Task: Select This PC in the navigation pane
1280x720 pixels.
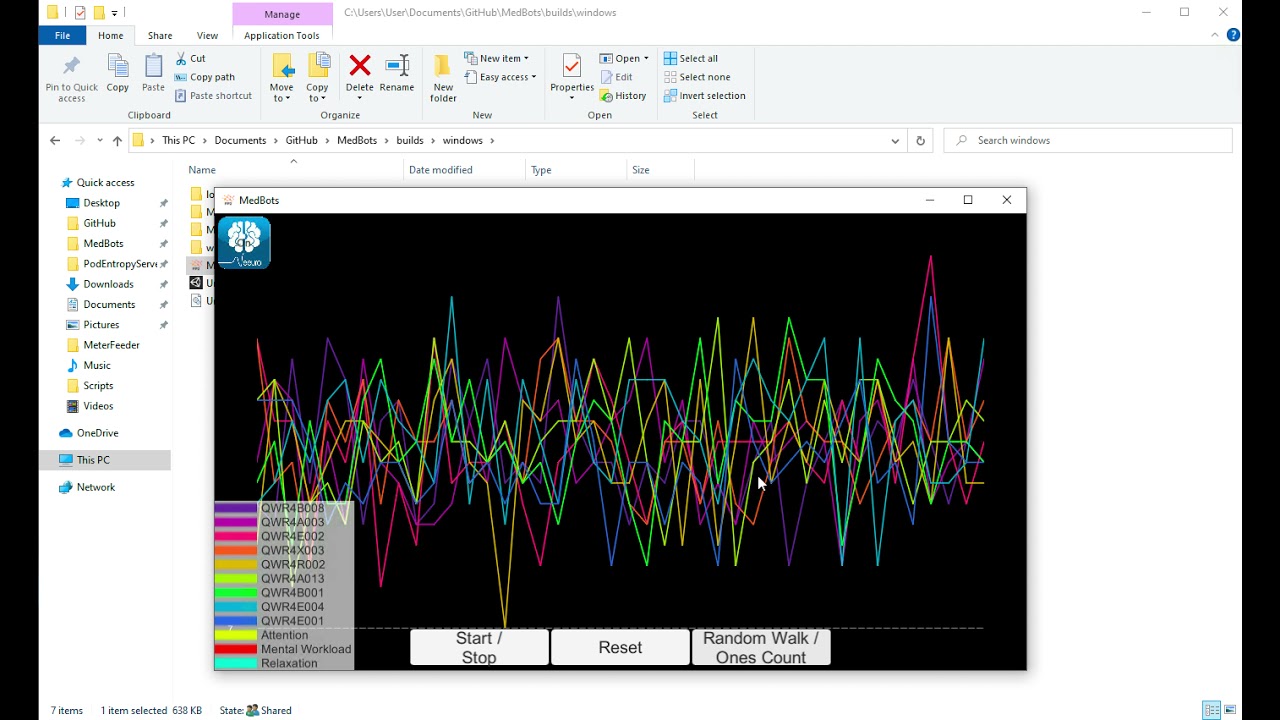Action: coord(93,460)
